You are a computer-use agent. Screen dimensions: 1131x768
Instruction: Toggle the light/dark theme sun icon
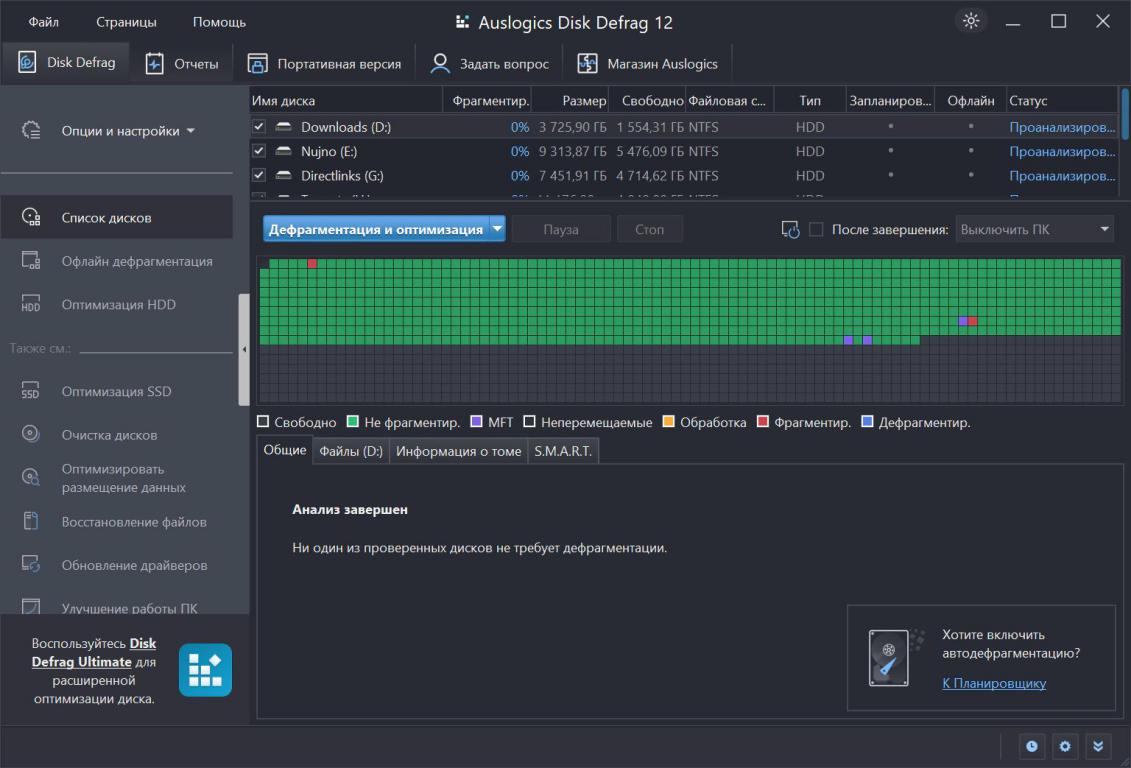pos(971,21)
